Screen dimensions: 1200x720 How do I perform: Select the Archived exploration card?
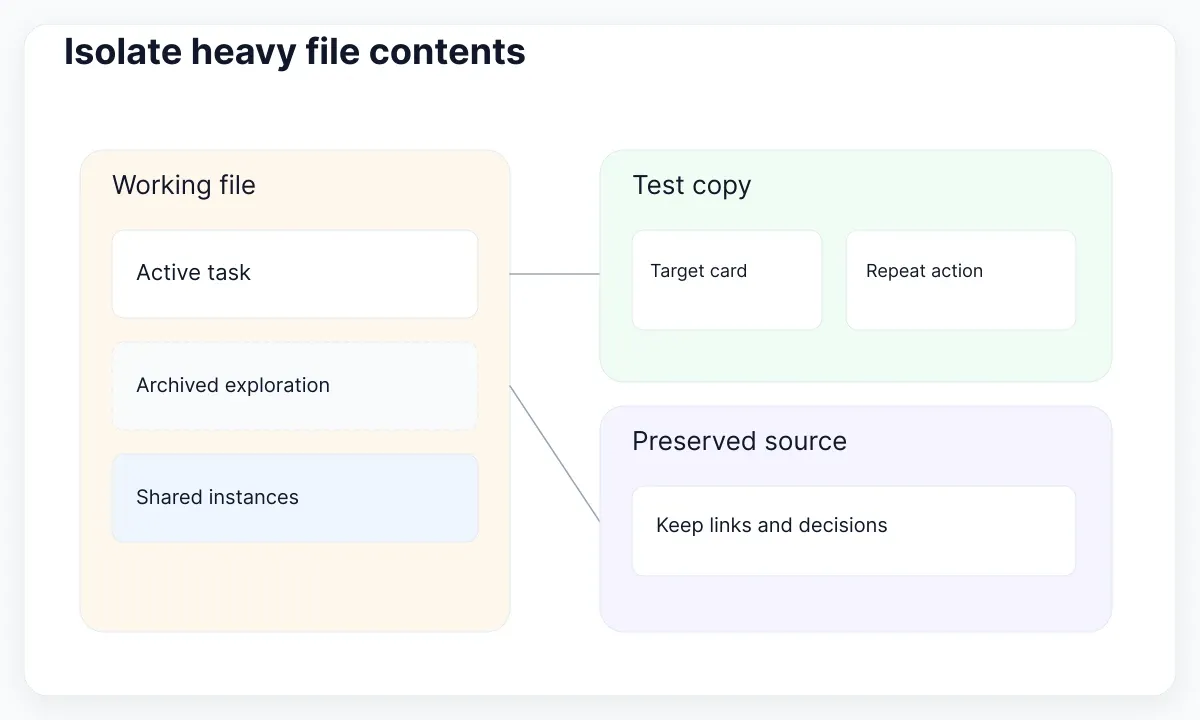click(295, 386)
